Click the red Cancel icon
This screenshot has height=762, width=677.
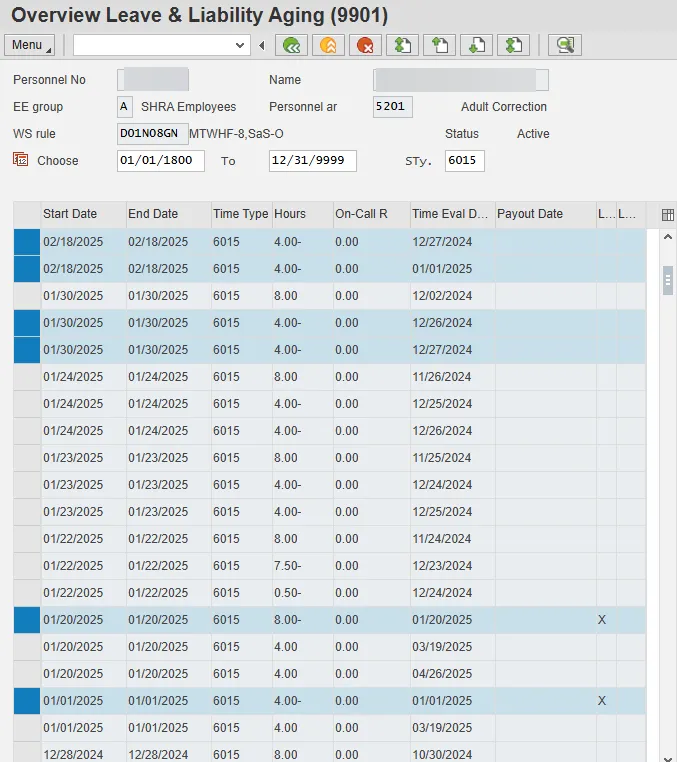coord(365,45)
